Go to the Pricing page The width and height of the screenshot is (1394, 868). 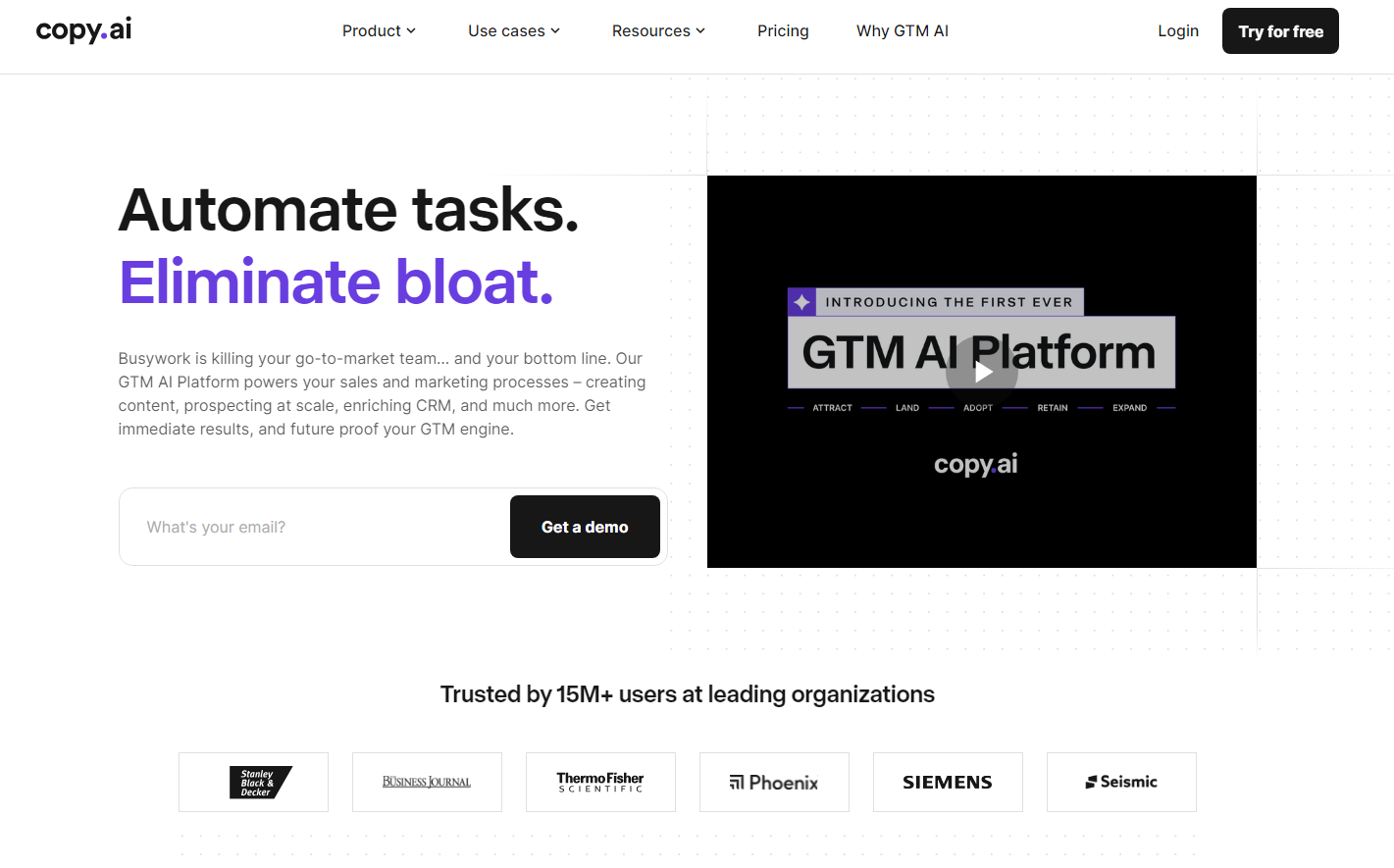click(x=783, y=31)
